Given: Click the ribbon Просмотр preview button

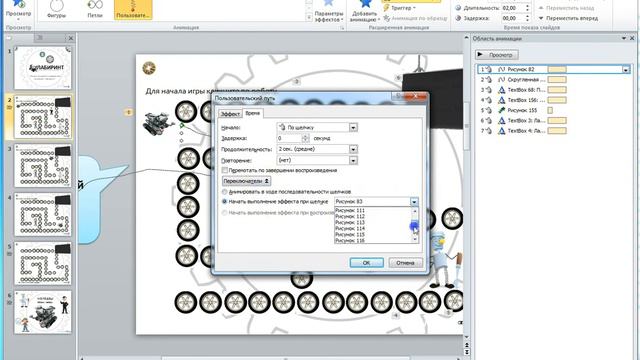Looking at the screenshot, I should (x=18, y=11).
